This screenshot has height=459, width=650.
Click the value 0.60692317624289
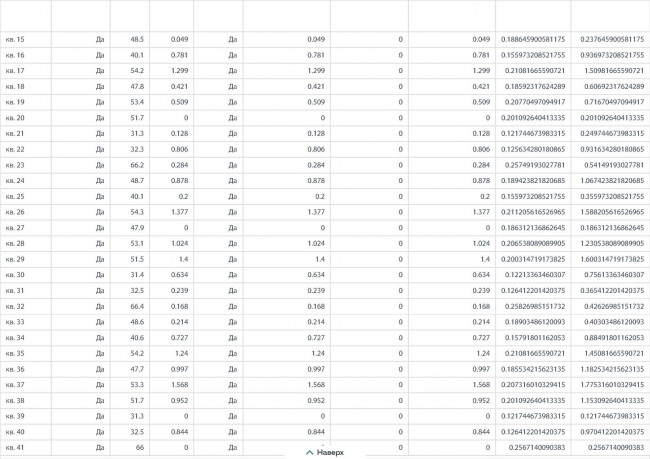(x=614, y=87)
